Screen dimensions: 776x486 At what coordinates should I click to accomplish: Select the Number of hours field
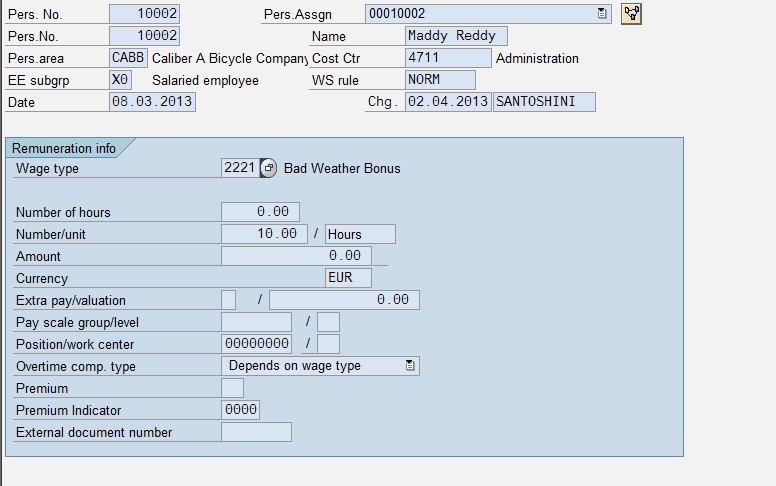(x=260, y=212)
